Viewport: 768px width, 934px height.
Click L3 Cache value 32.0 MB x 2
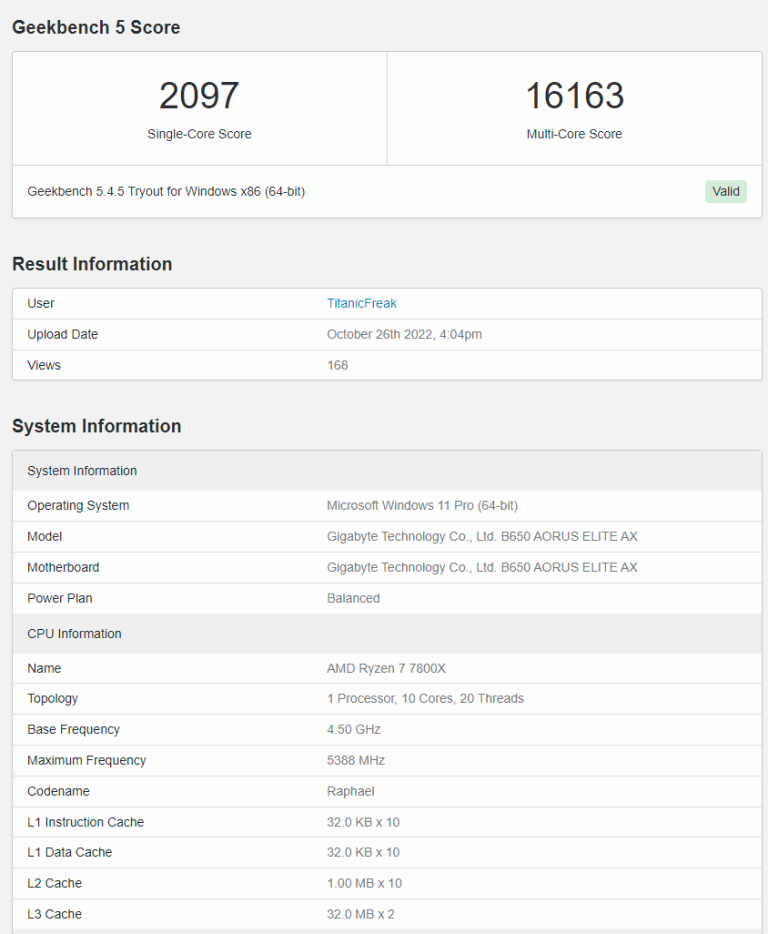point(360,914)
